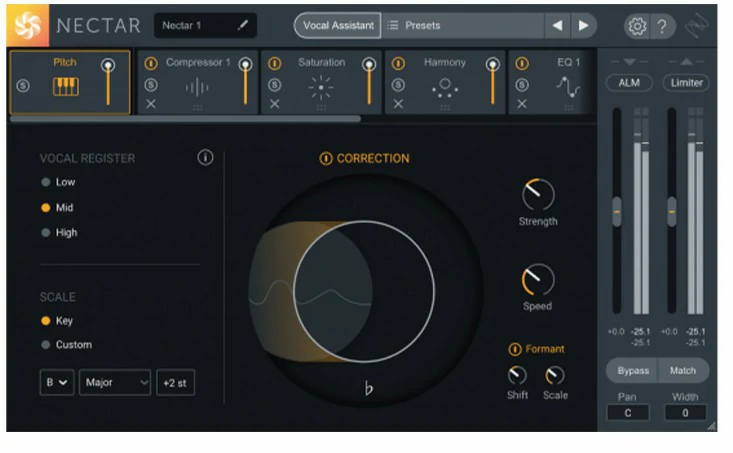The image size is (733, 453).
Task: Toggle the Formant power button
Action: 515,349
